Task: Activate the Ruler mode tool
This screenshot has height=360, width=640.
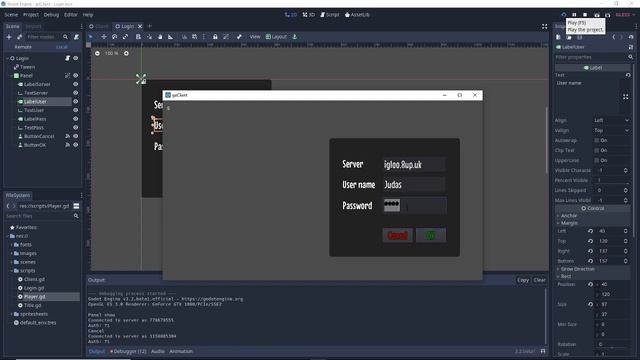Action: (171, 37)
